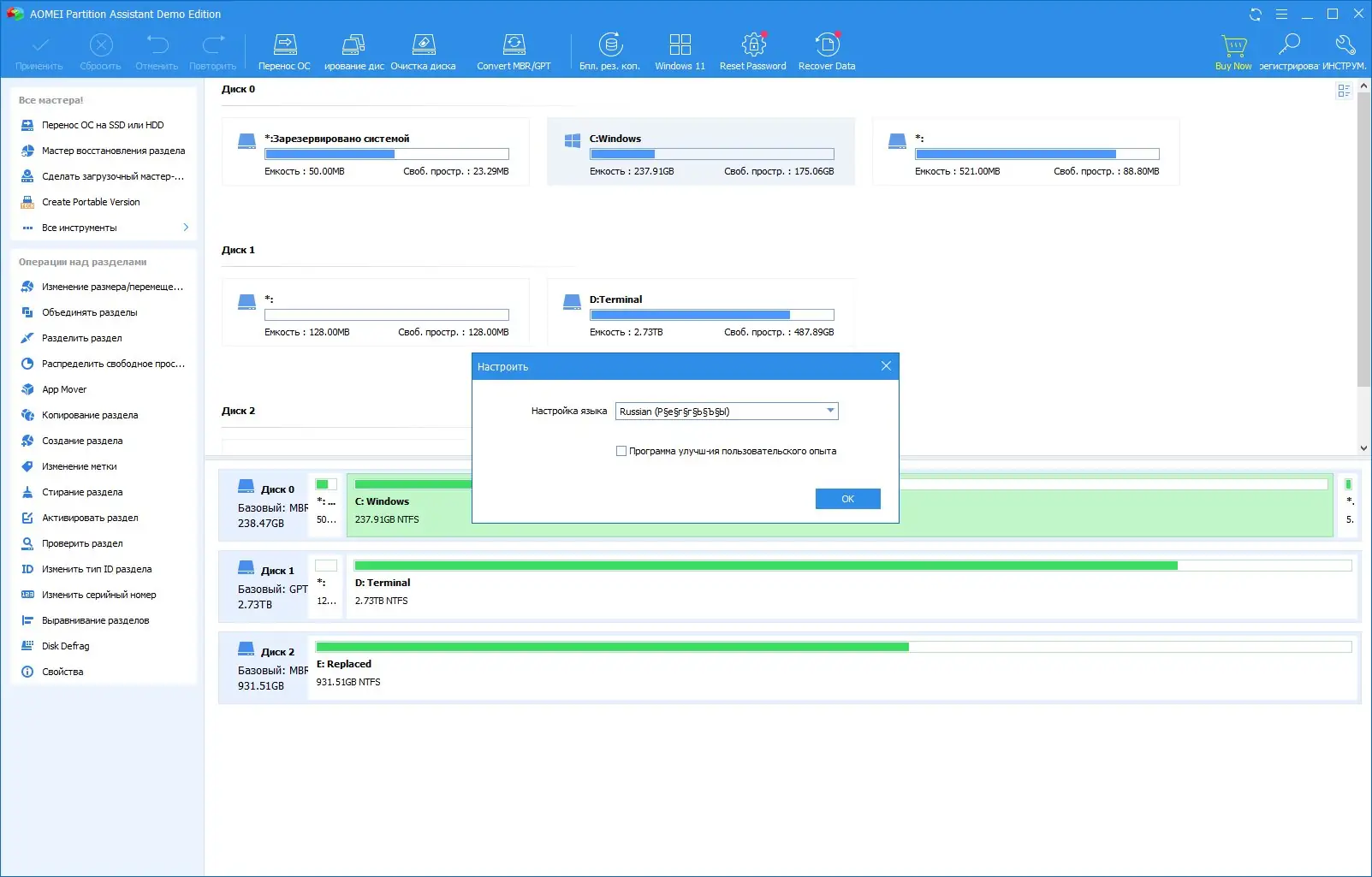The height and width of the screenshot is (877, 1372).
Task: Open the hamburger menu in title bar
Action: (x=1281, y=14)
